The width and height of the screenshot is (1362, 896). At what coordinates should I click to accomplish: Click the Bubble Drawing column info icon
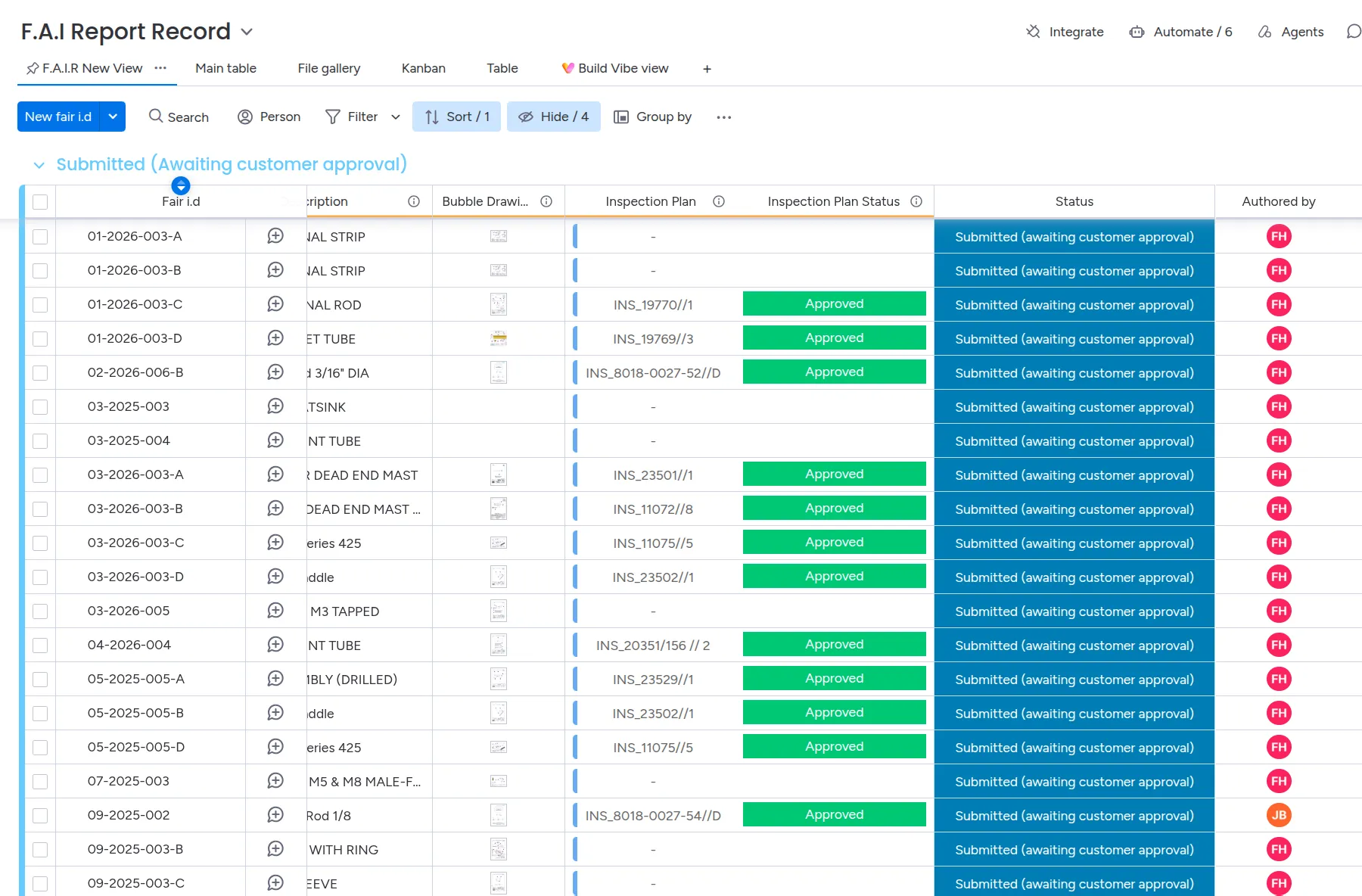coord(546,201)
